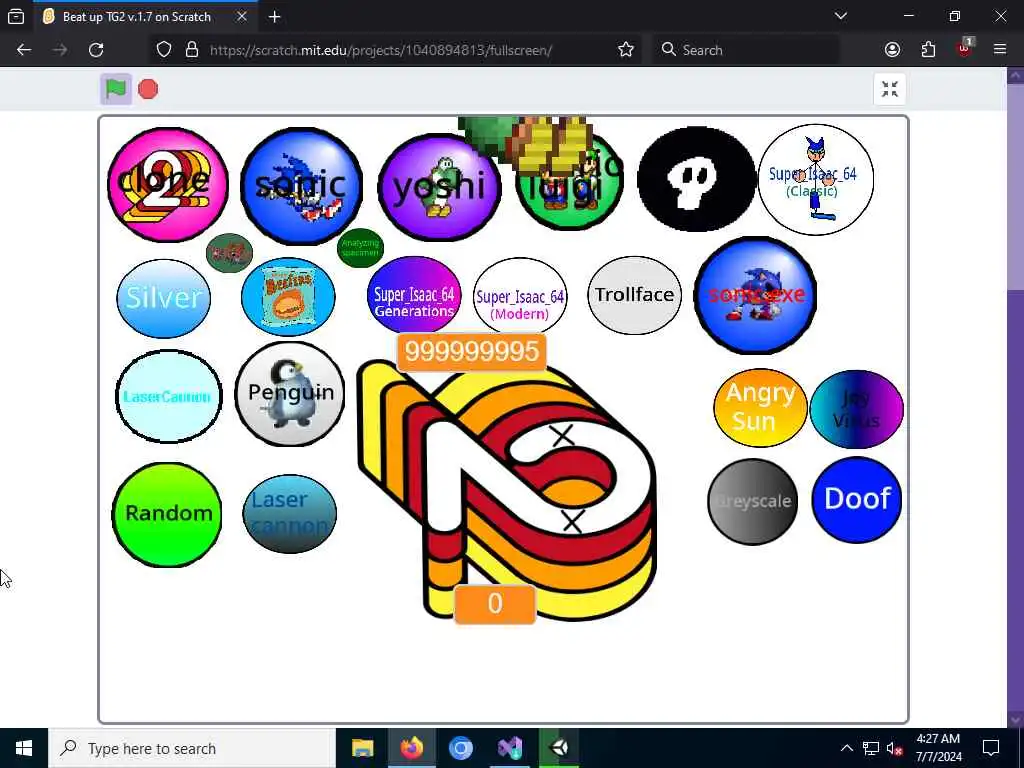The width and height of the screenshot is (1024, 768).
Task: Go back with browser back arrow
Action: click(24, 50)
